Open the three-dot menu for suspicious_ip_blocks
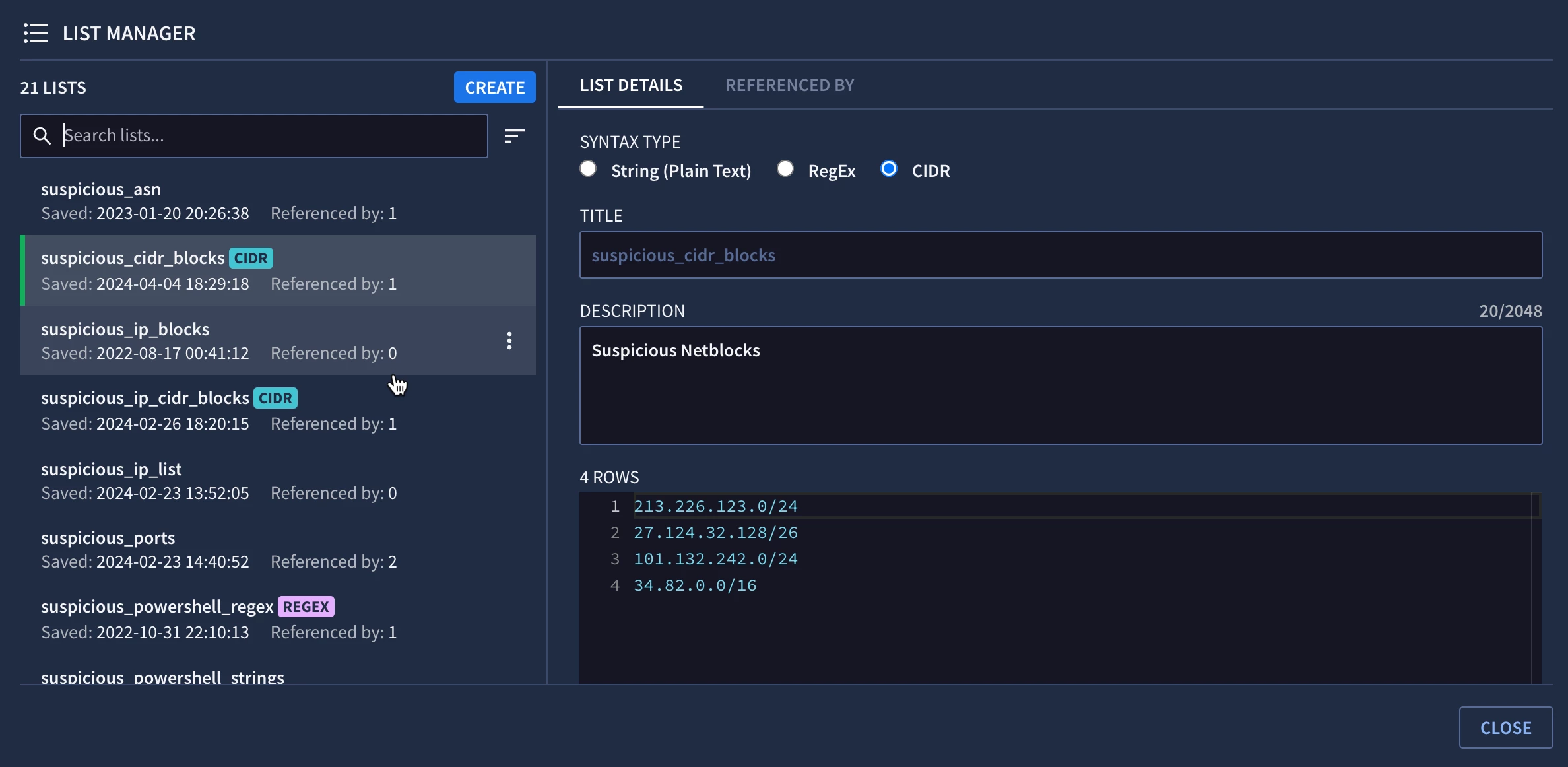Viewport: 1568px width, 767px height. (509, 341)
